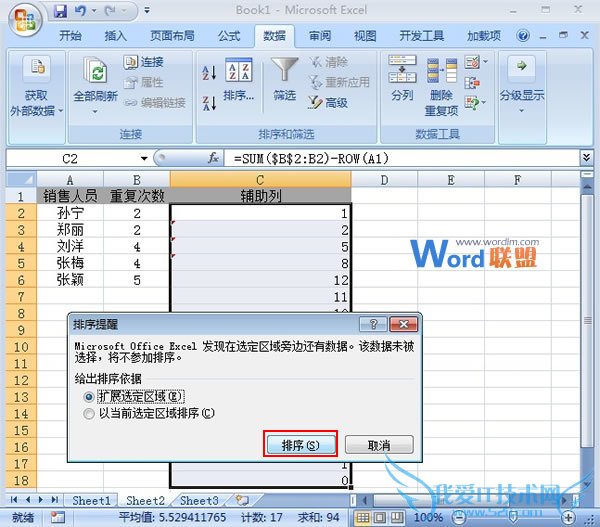600x527 pixels.
Task: Click the zoom slider handle
Action: (x=513, y=518)
